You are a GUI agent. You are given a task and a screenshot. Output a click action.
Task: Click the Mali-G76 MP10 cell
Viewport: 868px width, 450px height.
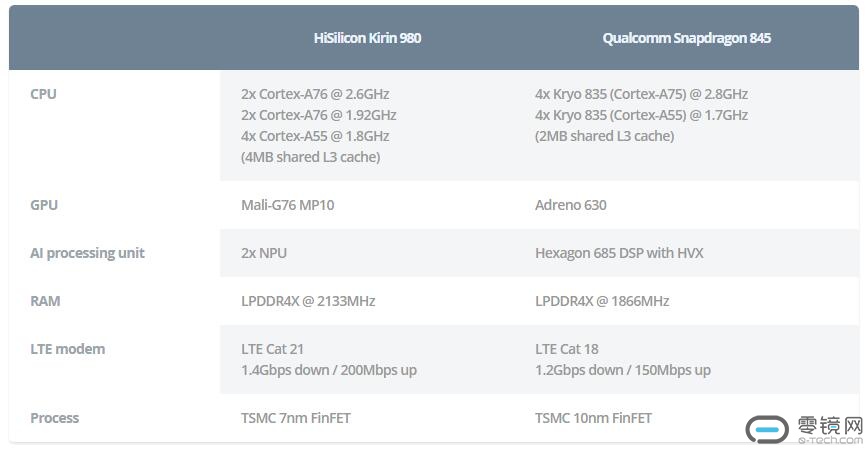click(x=288, y=205)
